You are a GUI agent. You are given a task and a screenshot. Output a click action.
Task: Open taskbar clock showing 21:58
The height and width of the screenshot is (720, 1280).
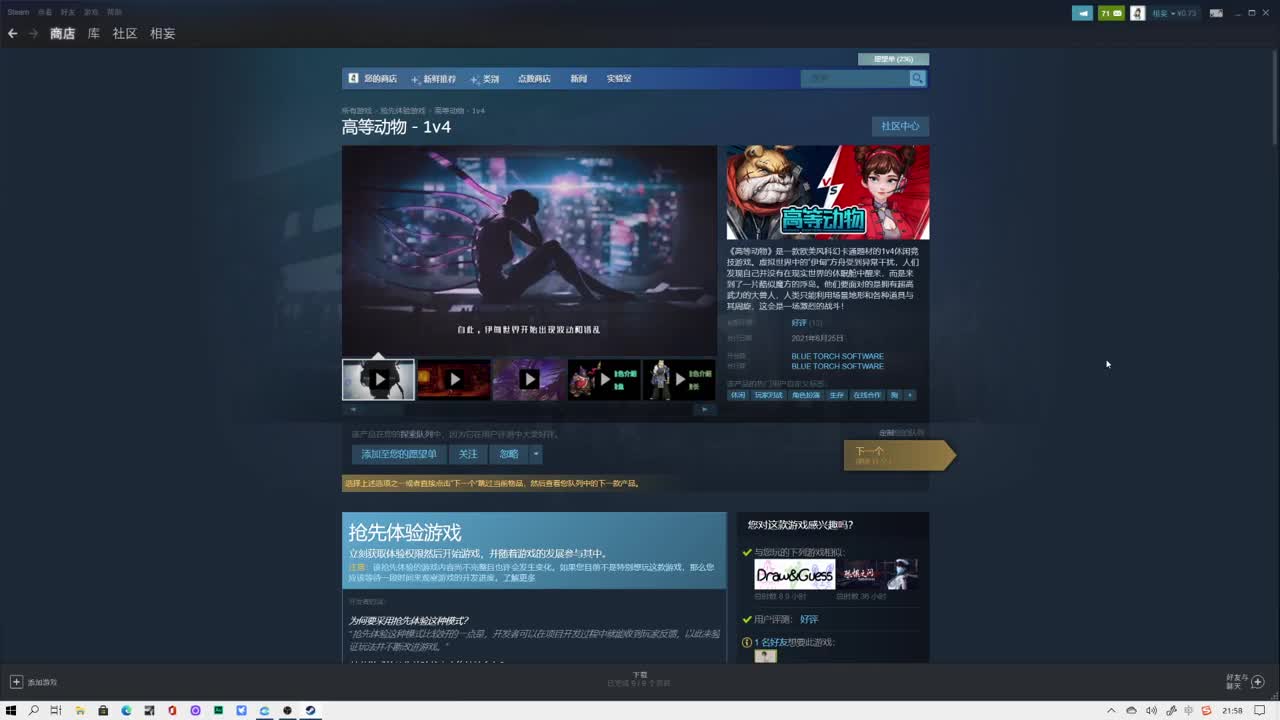point(1233,711)
